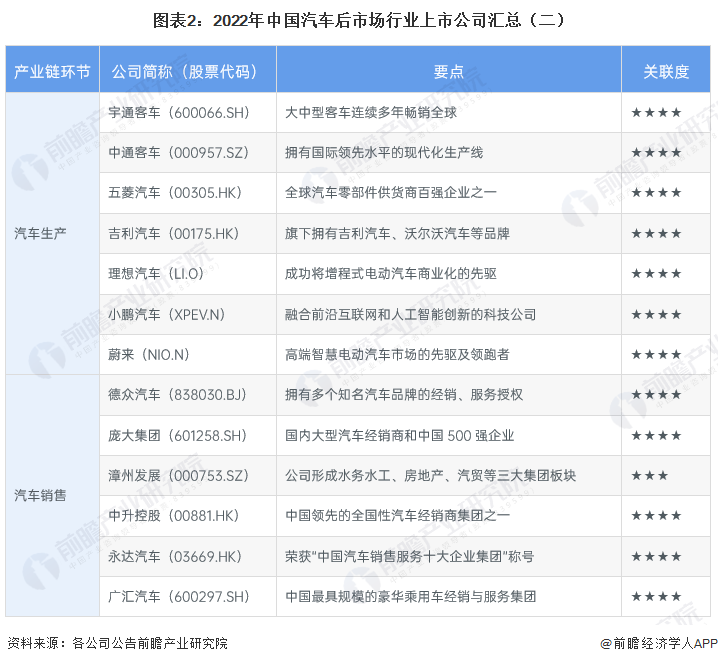718x664 pixels.
Task: Click 中升控股（00881.HK） cell
Action: [188, 516]
